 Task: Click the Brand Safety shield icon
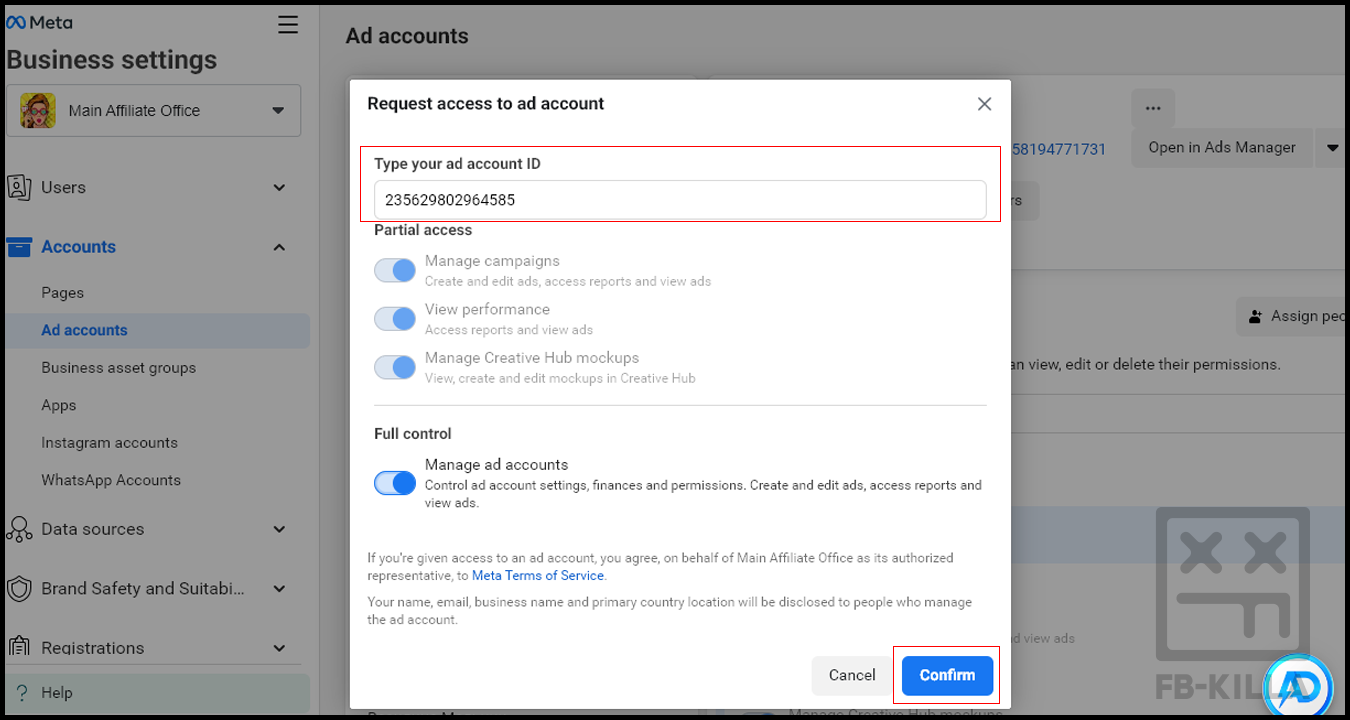[19, 589]
